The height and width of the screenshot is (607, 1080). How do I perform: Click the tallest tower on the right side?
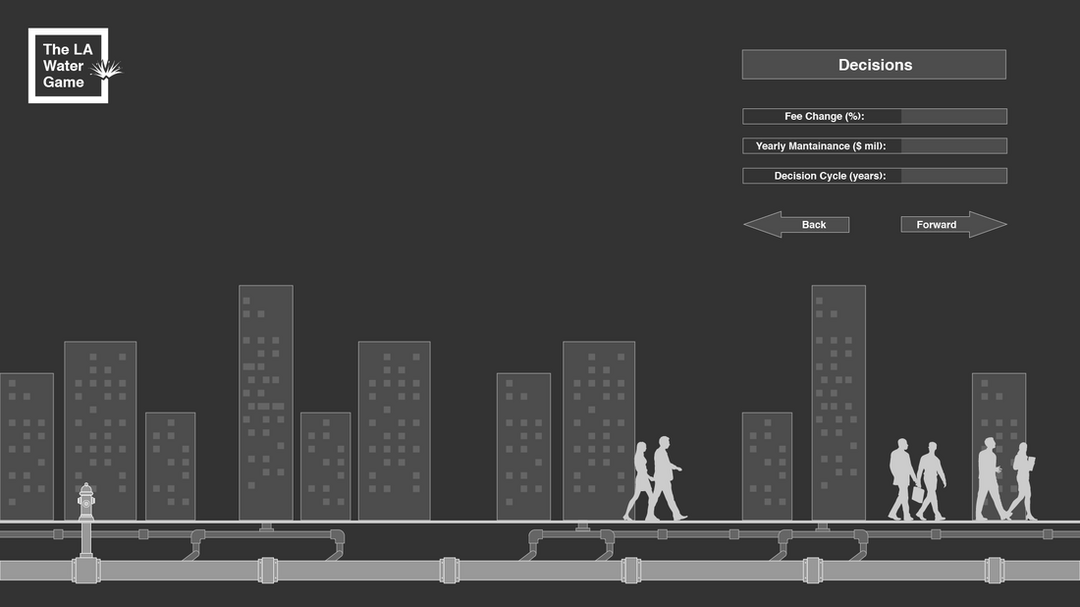click(838, 400)
